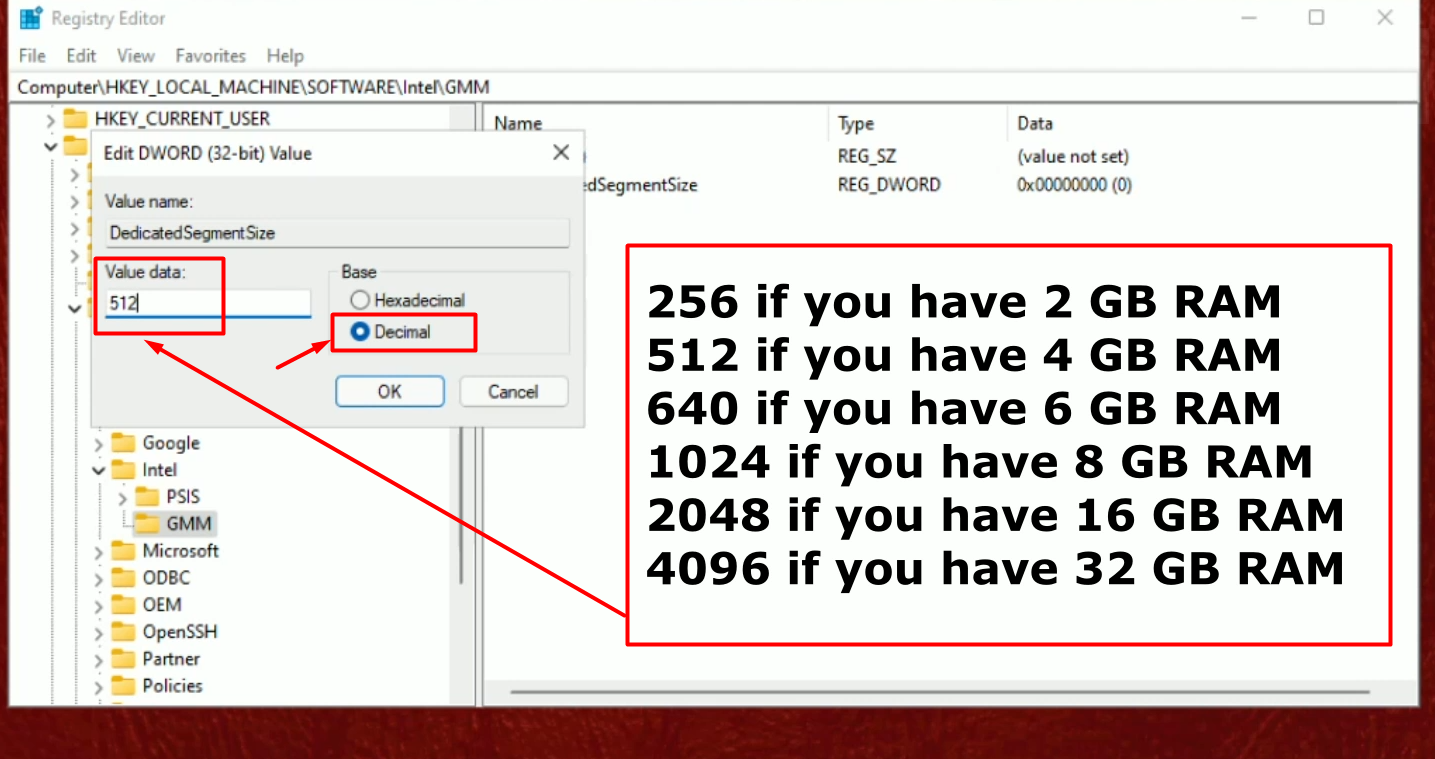Click the (value not set) data cell
Screen dimensions: 1435x759
coord(1073,157)
